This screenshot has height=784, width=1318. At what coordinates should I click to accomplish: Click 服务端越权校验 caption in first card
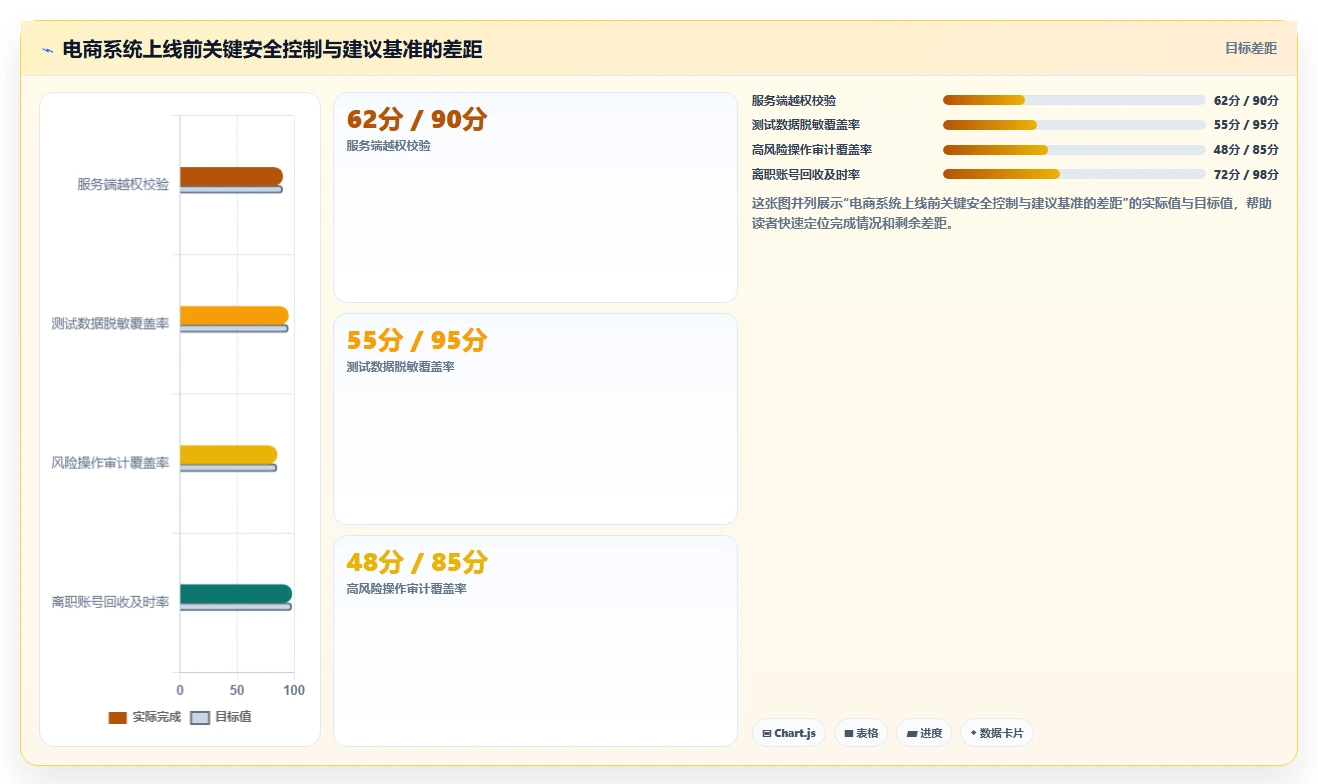pyautogui.click(x=388, y=145)
